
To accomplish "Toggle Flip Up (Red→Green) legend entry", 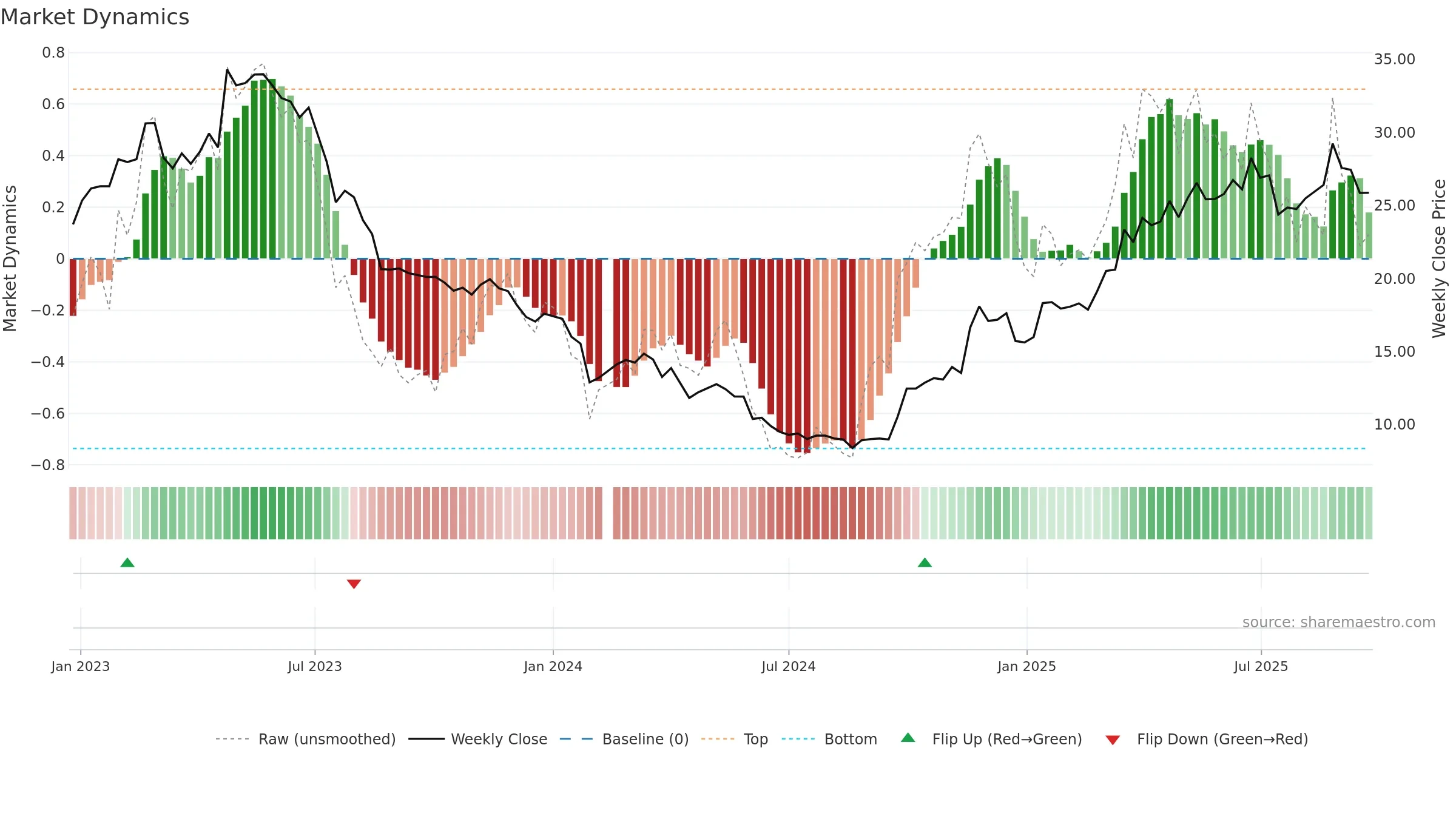I will (991, 739).
